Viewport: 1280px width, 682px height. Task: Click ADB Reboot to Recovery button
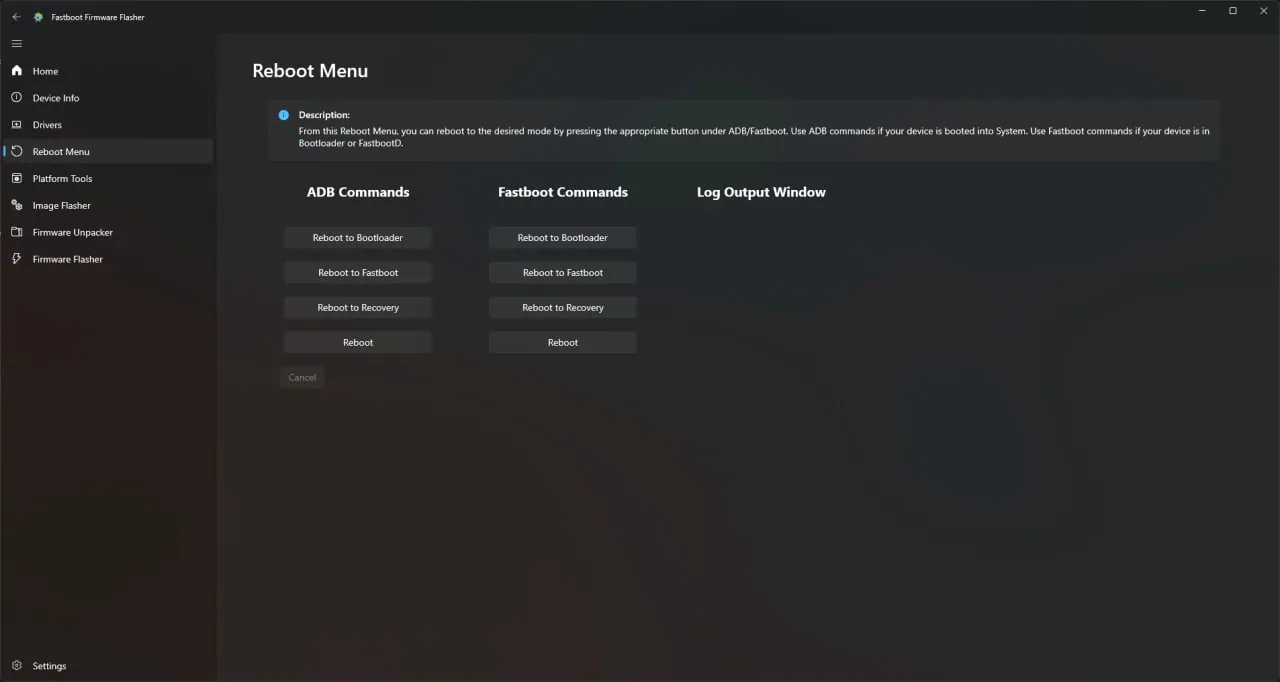point(358,308)
